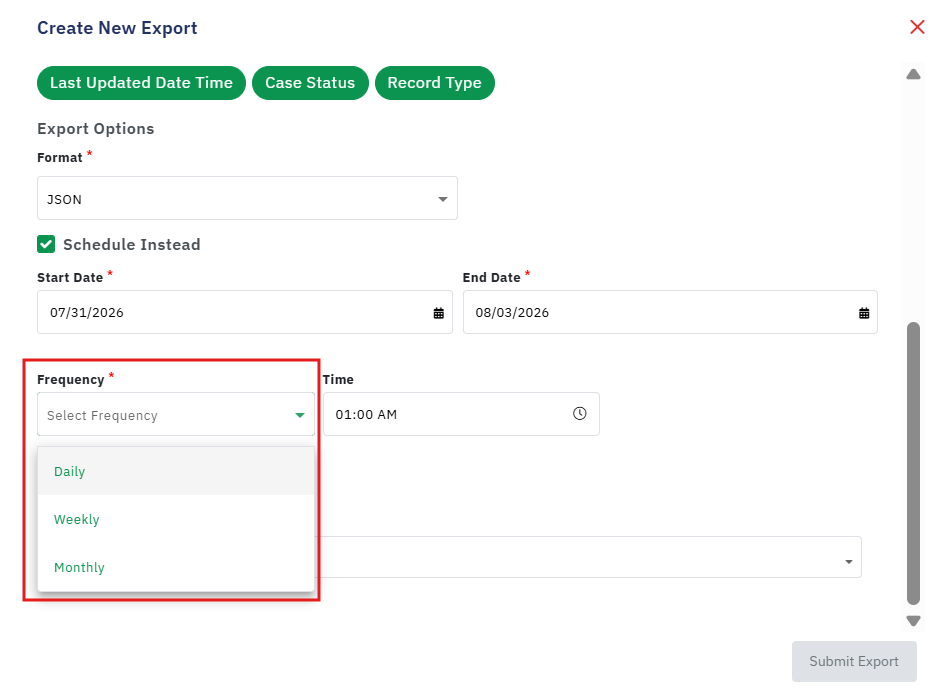Click the Last Updated Date Time chip
Screen dimensions: 943x699
point(141,83)
